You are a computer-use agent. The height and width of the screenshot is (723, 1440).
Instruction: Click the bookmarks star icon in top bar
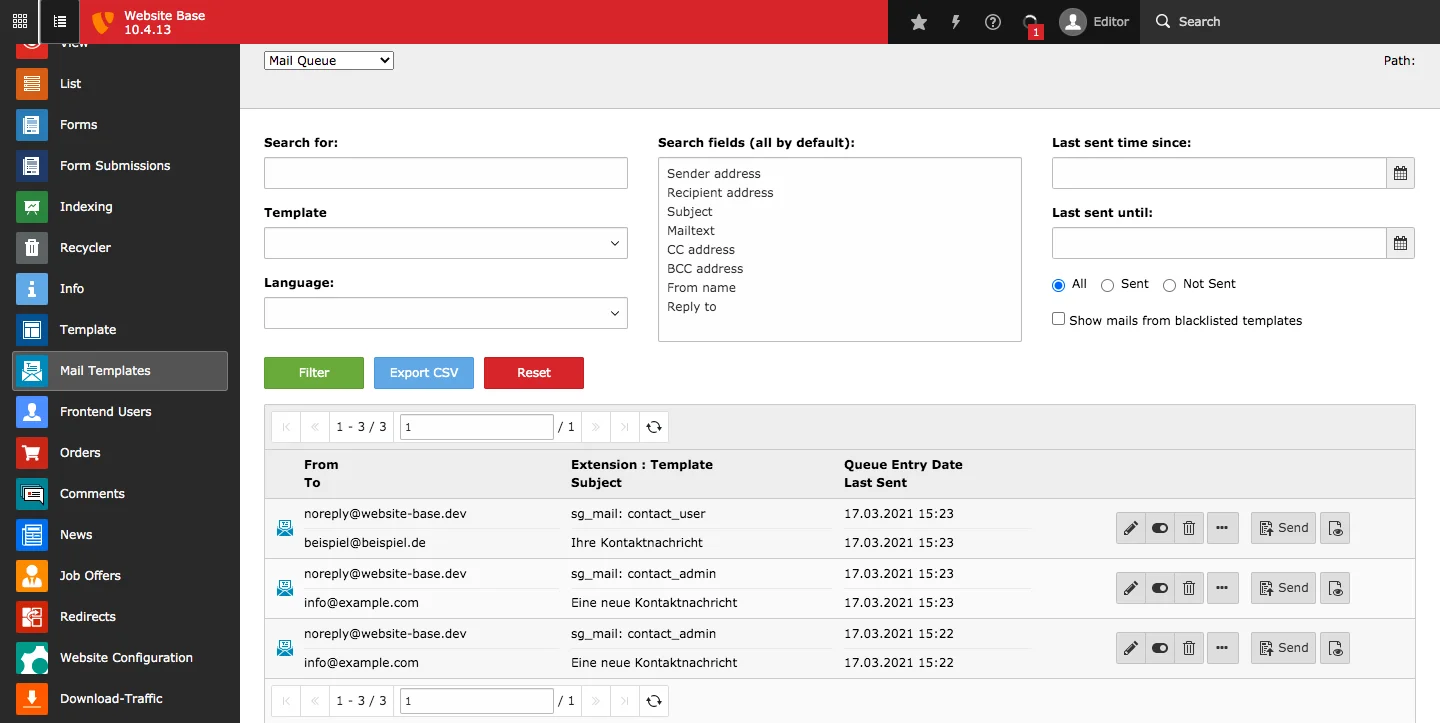pos(919,22)
